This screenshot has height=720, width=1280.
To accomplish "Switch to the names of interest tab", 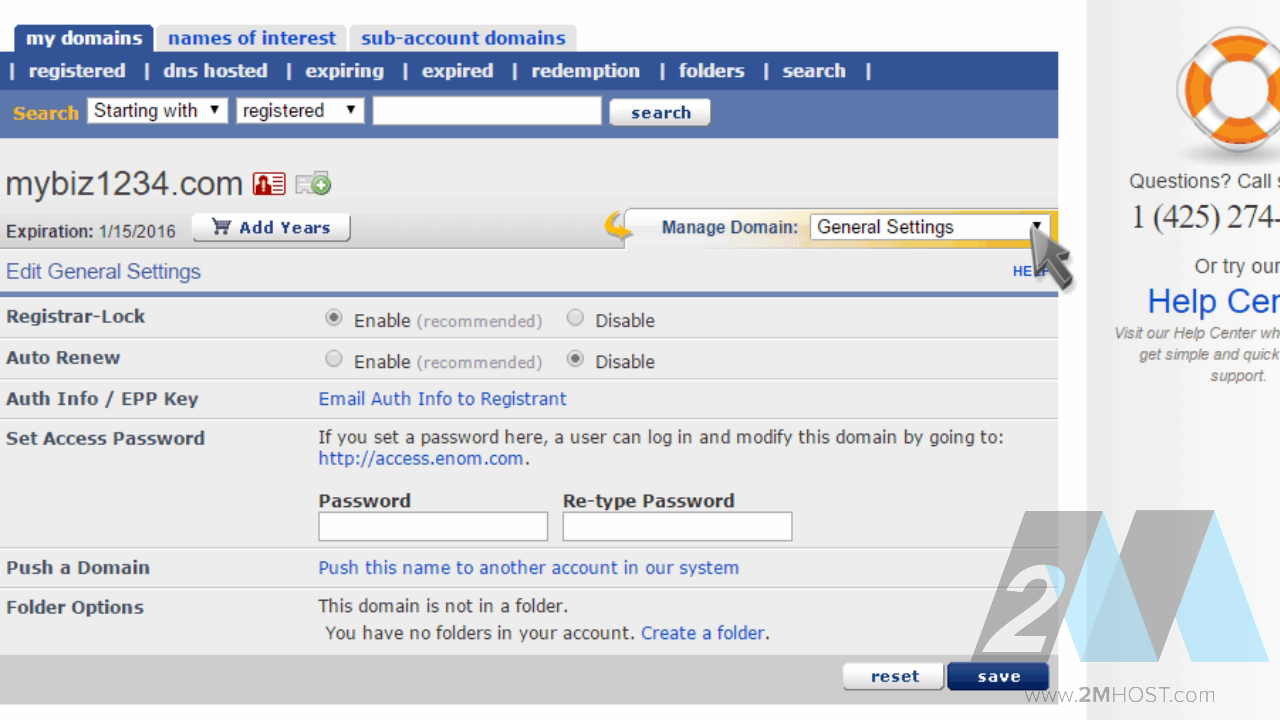I will 252,39.
